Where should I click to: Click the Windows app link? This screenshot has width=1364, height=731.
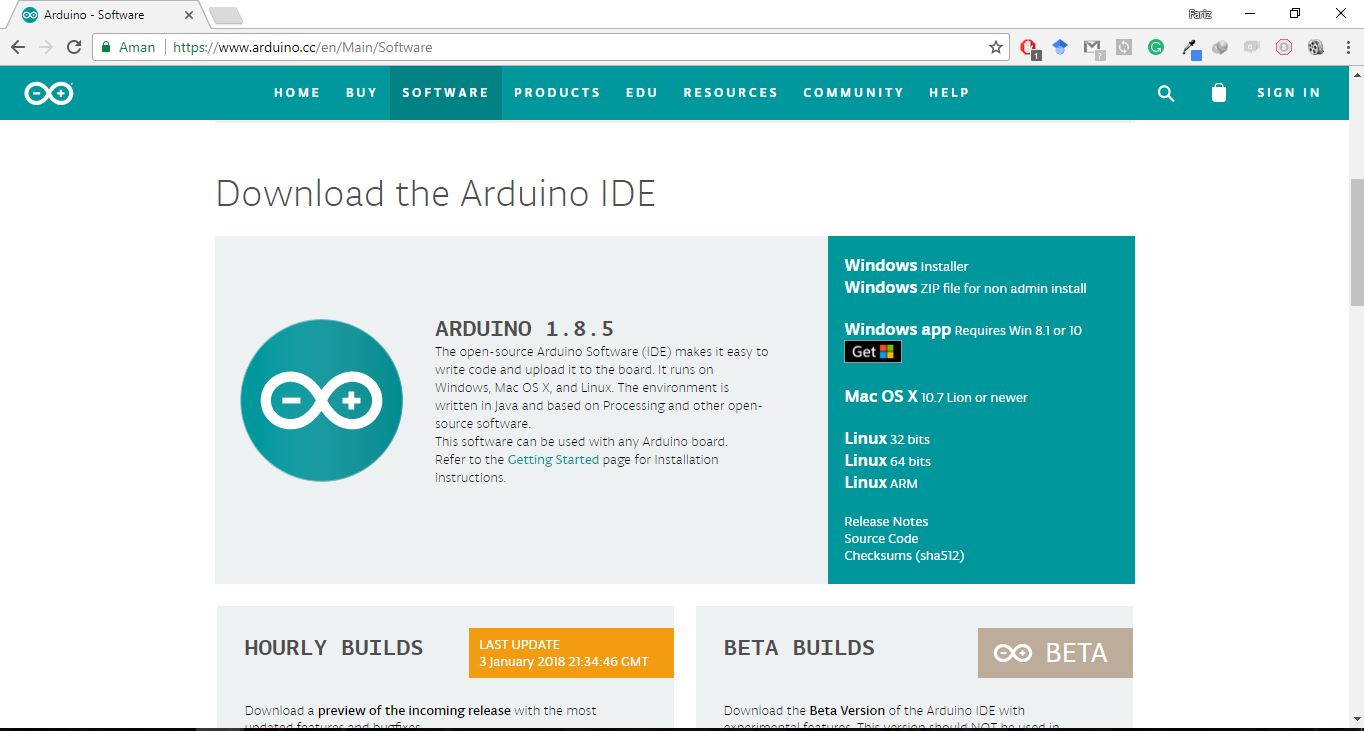pos(897,330)
